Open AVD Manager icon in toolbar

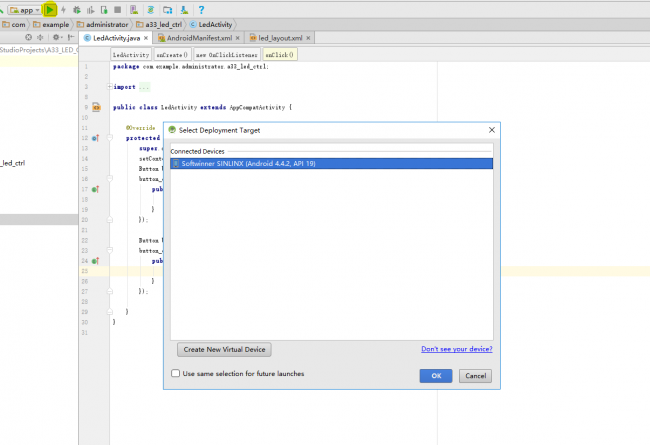[x=134, y=10]
